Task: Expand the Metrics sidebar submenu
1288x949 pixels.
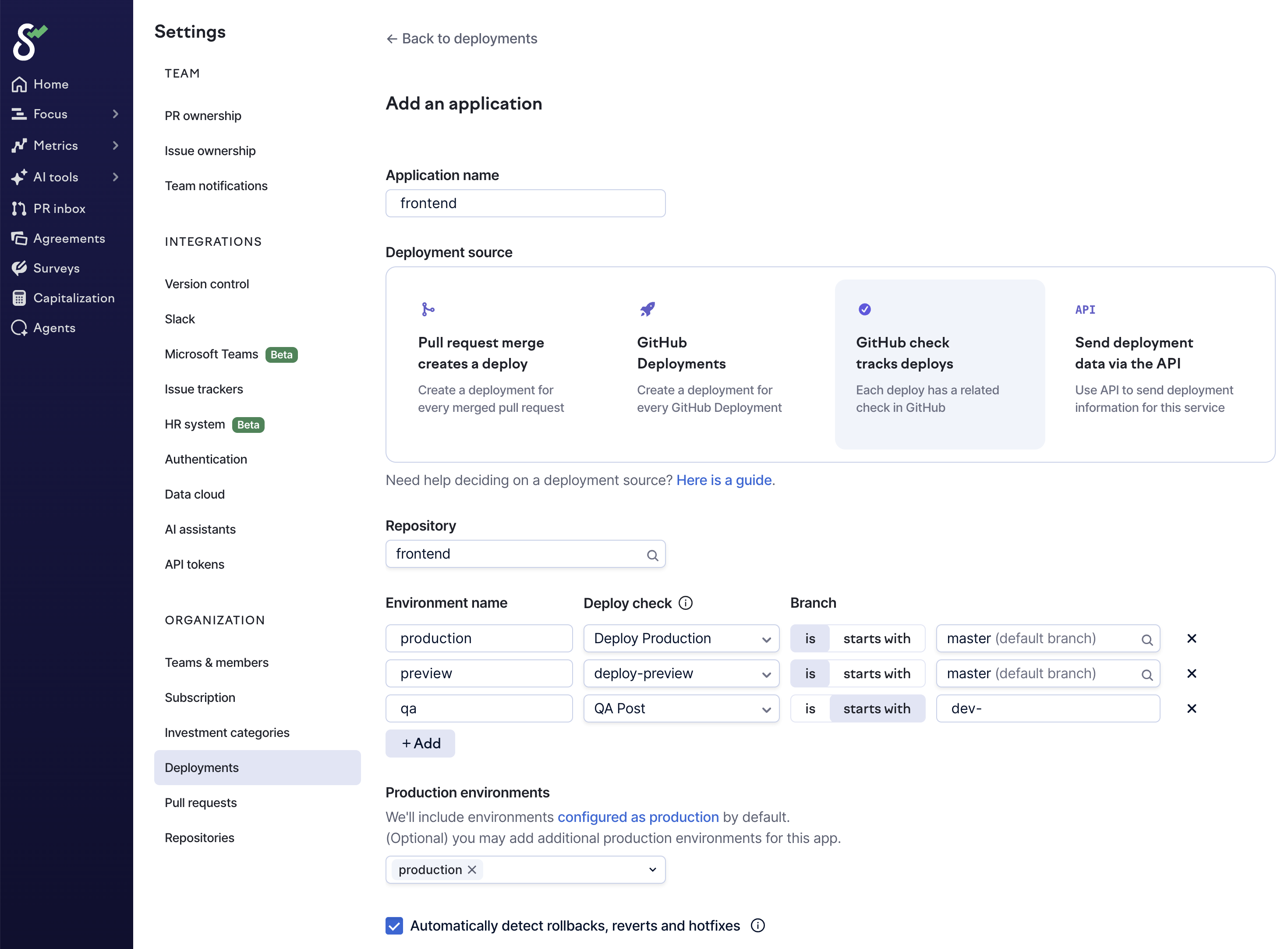Action: click(x=115, y=145)
